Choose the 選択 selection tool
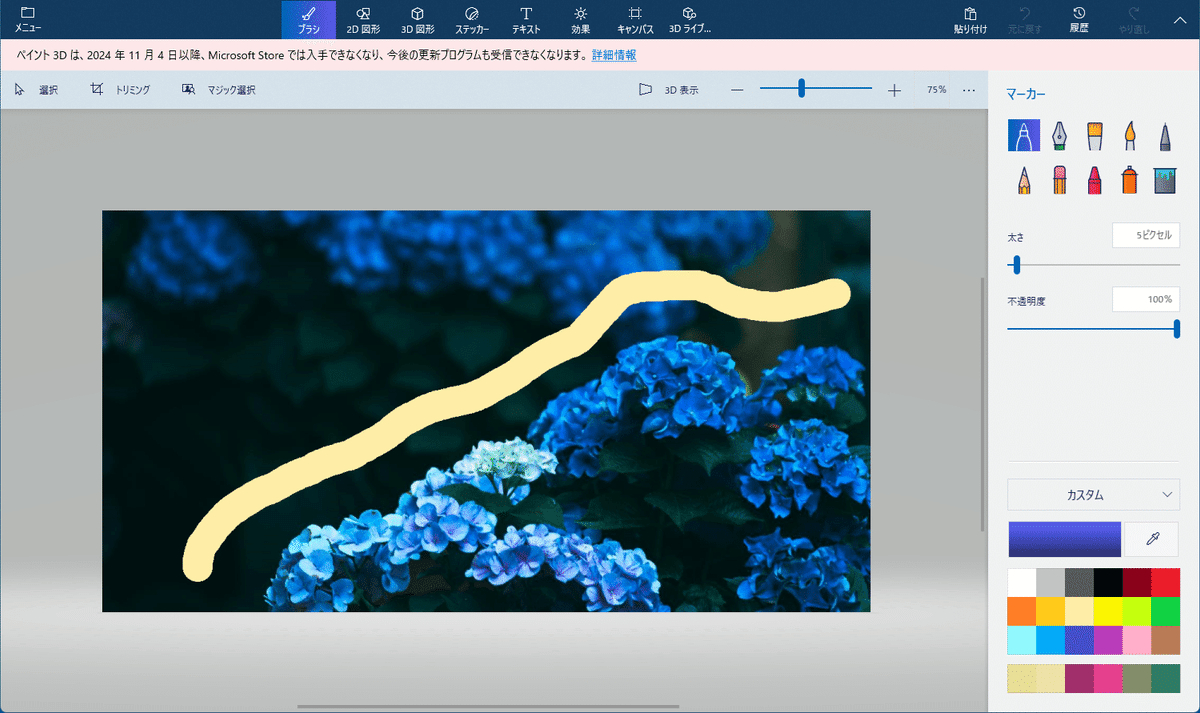The width and height of the screenshot is (1200, 713). 36,90
